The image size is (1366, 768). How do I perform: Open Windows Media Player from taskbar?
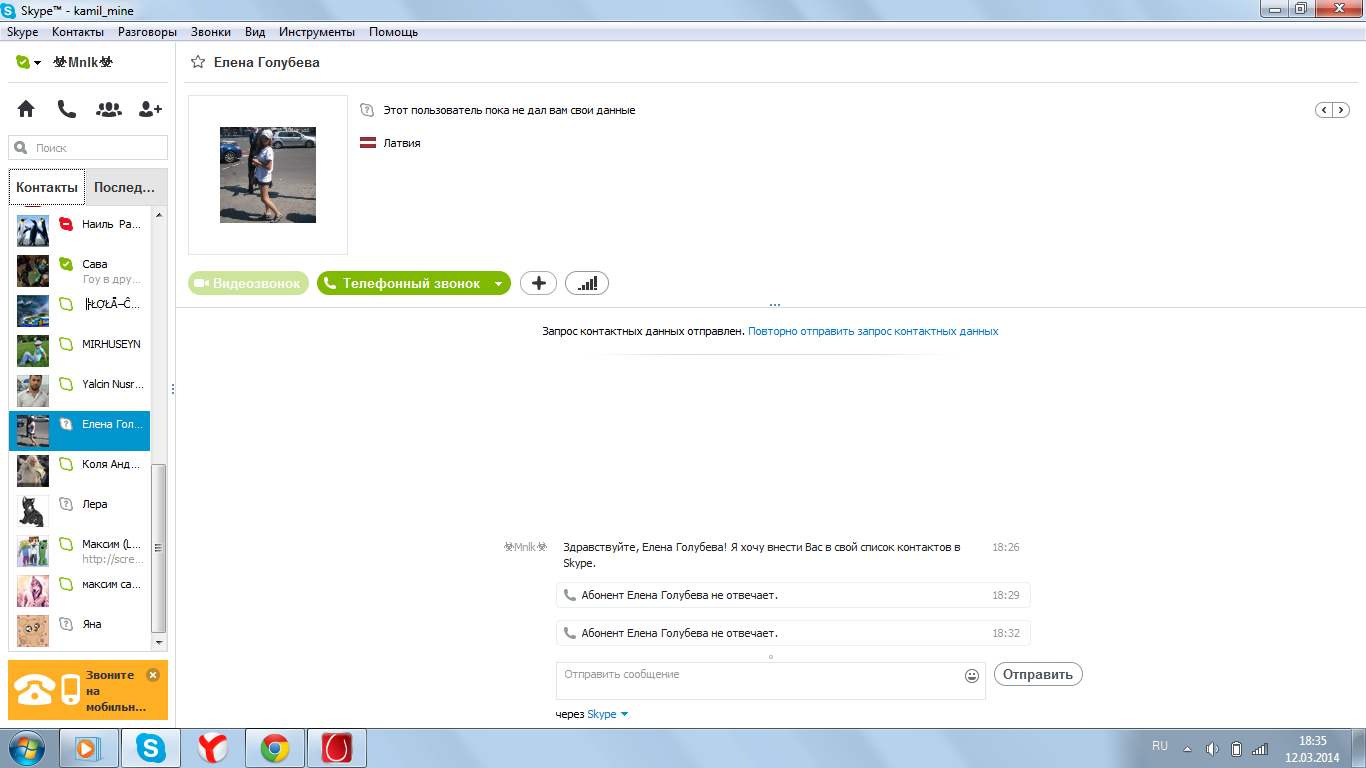[x=89, y=748]
